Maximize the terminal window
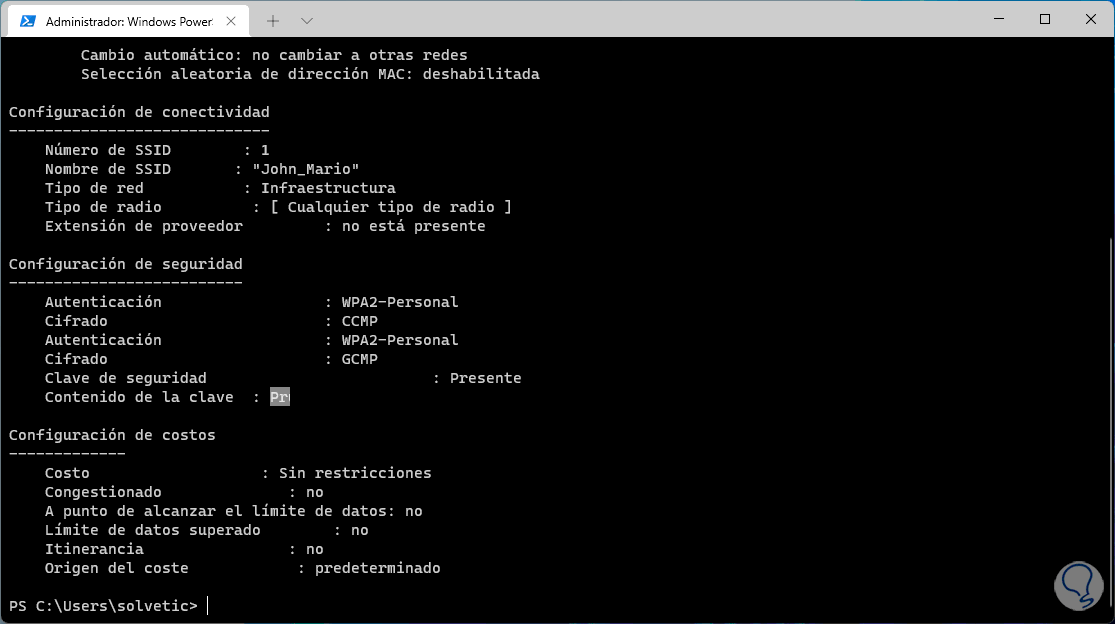Viewport: 1115px width, 624px height. [x=1045, y=19]
